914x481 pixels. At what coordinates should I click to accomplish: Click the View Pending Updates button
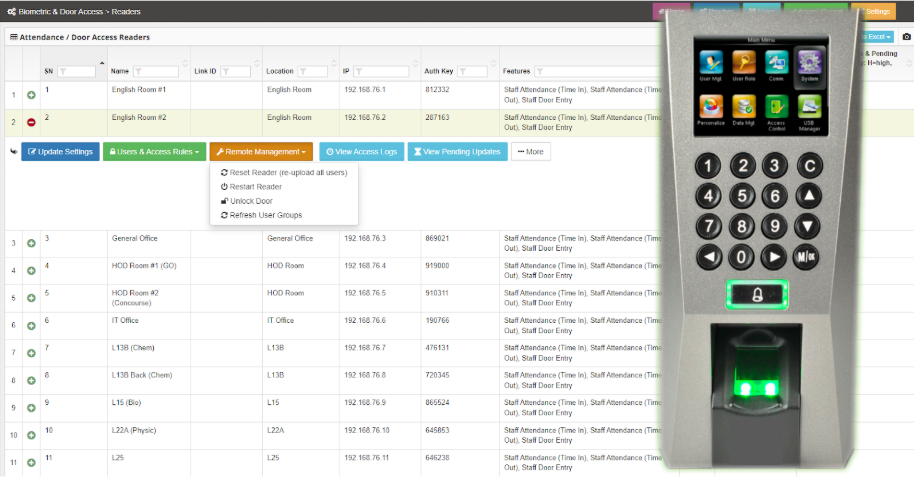tap(458, 152)
